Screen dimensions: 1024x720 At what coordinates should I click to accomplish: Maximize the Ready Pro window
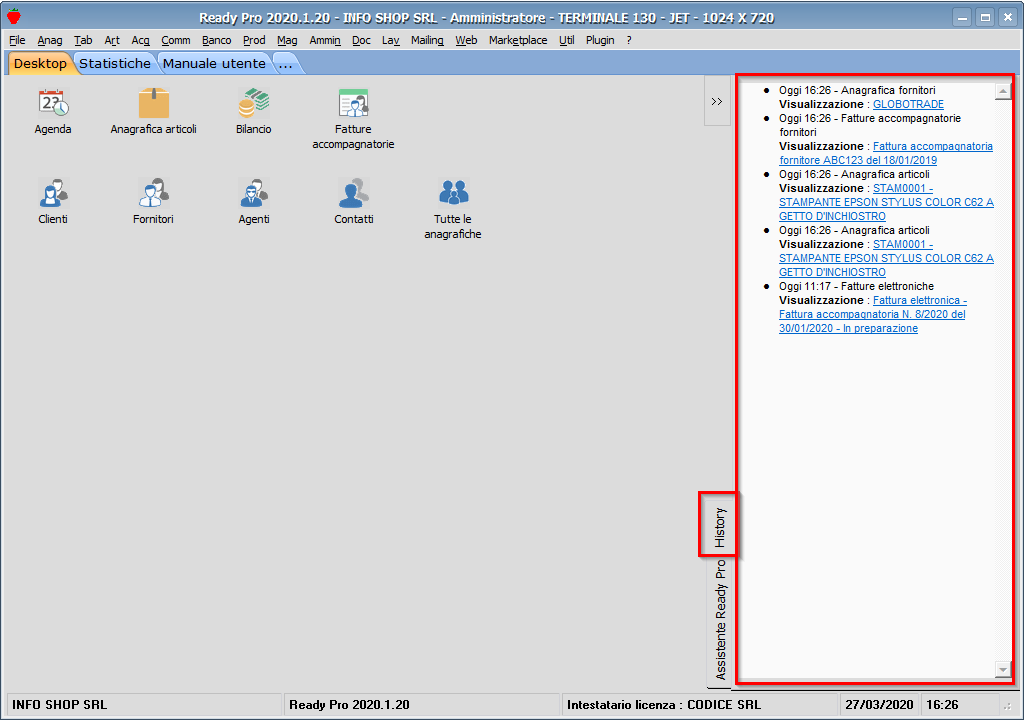985,18
